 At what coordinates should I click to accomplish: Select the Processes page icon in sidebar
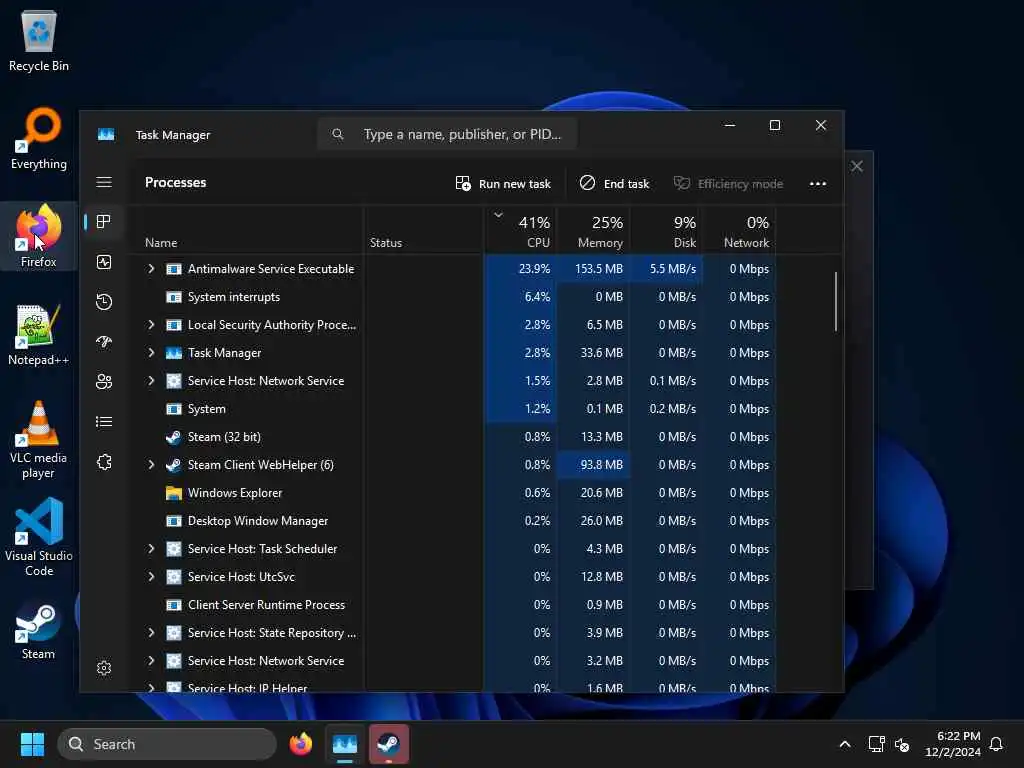pos(104,222)
